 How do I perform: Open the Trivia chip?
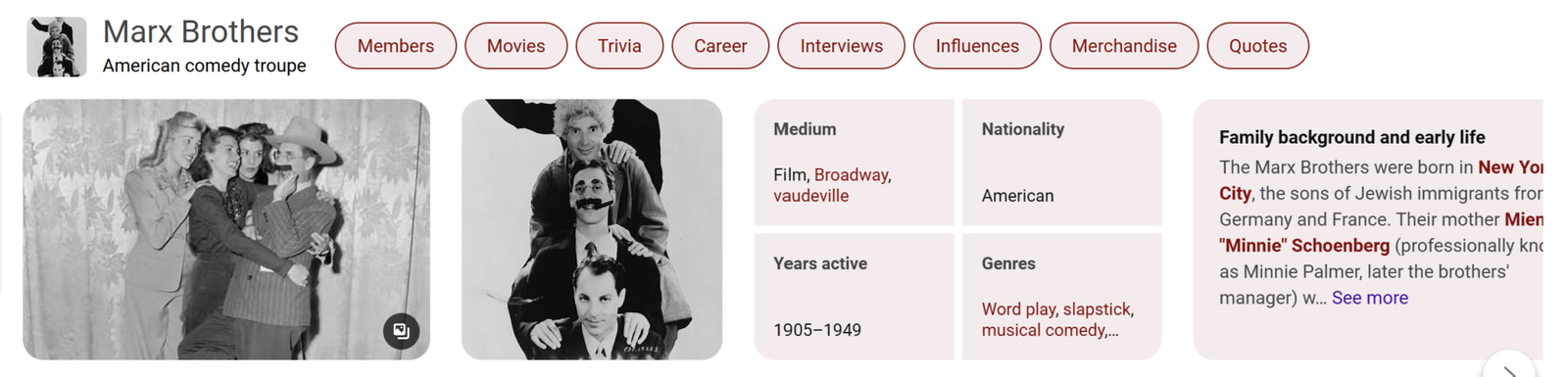click(x=619, y=46)
